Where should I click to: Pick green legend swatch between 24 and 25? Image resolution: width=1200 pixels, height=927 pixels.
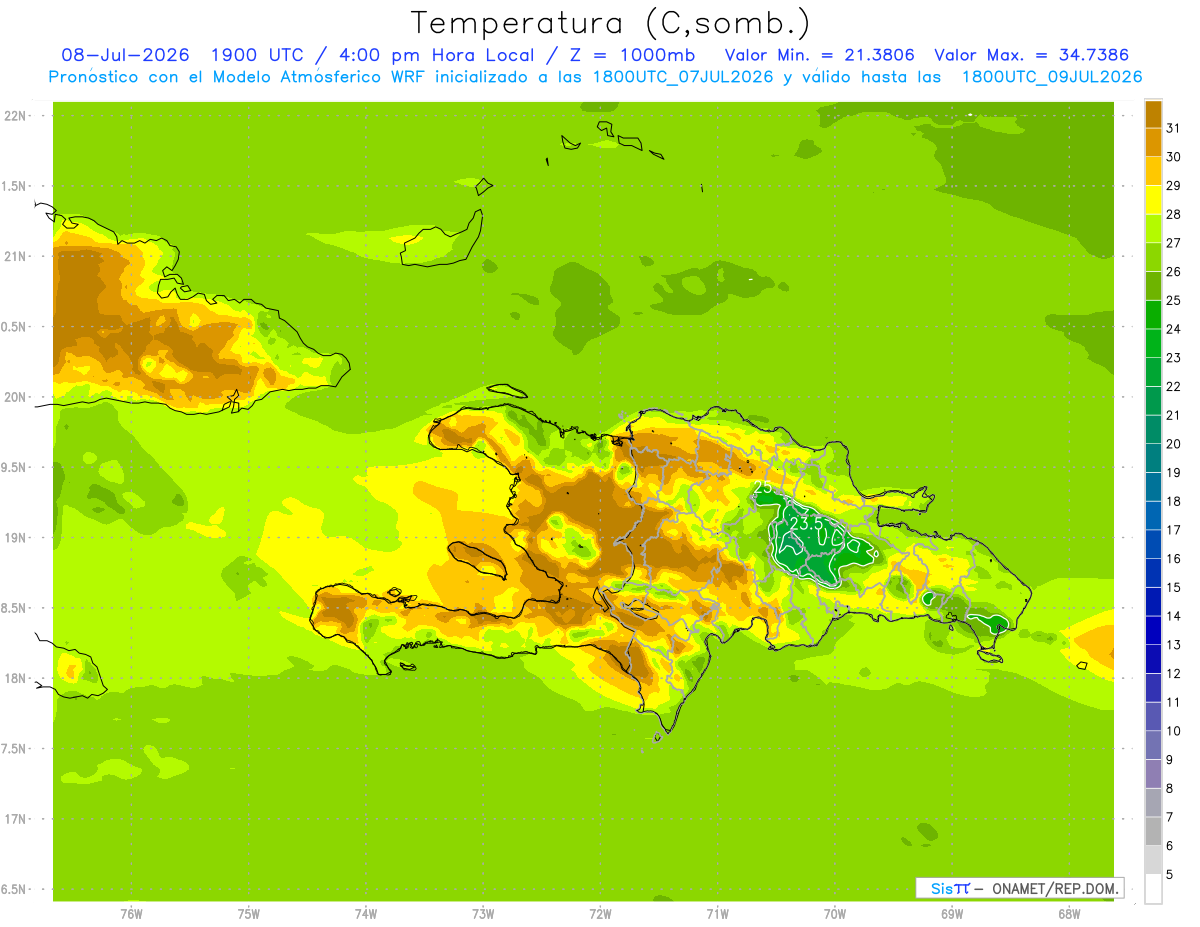(1154, 315)
